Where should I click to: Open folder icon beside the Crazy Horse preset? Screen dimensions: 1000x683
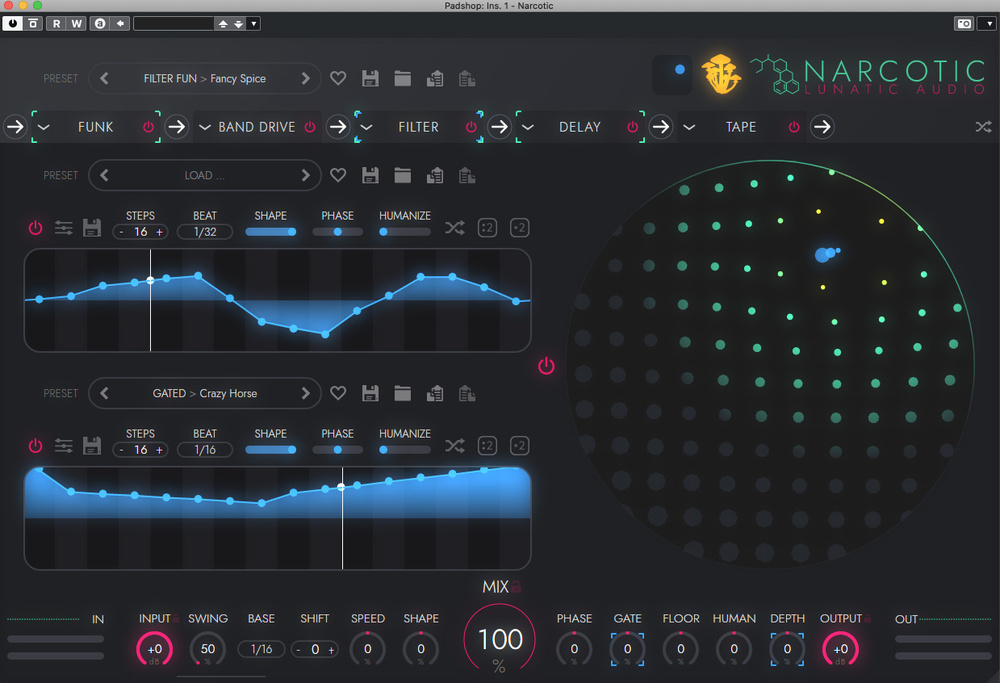(x=402, y=393)
